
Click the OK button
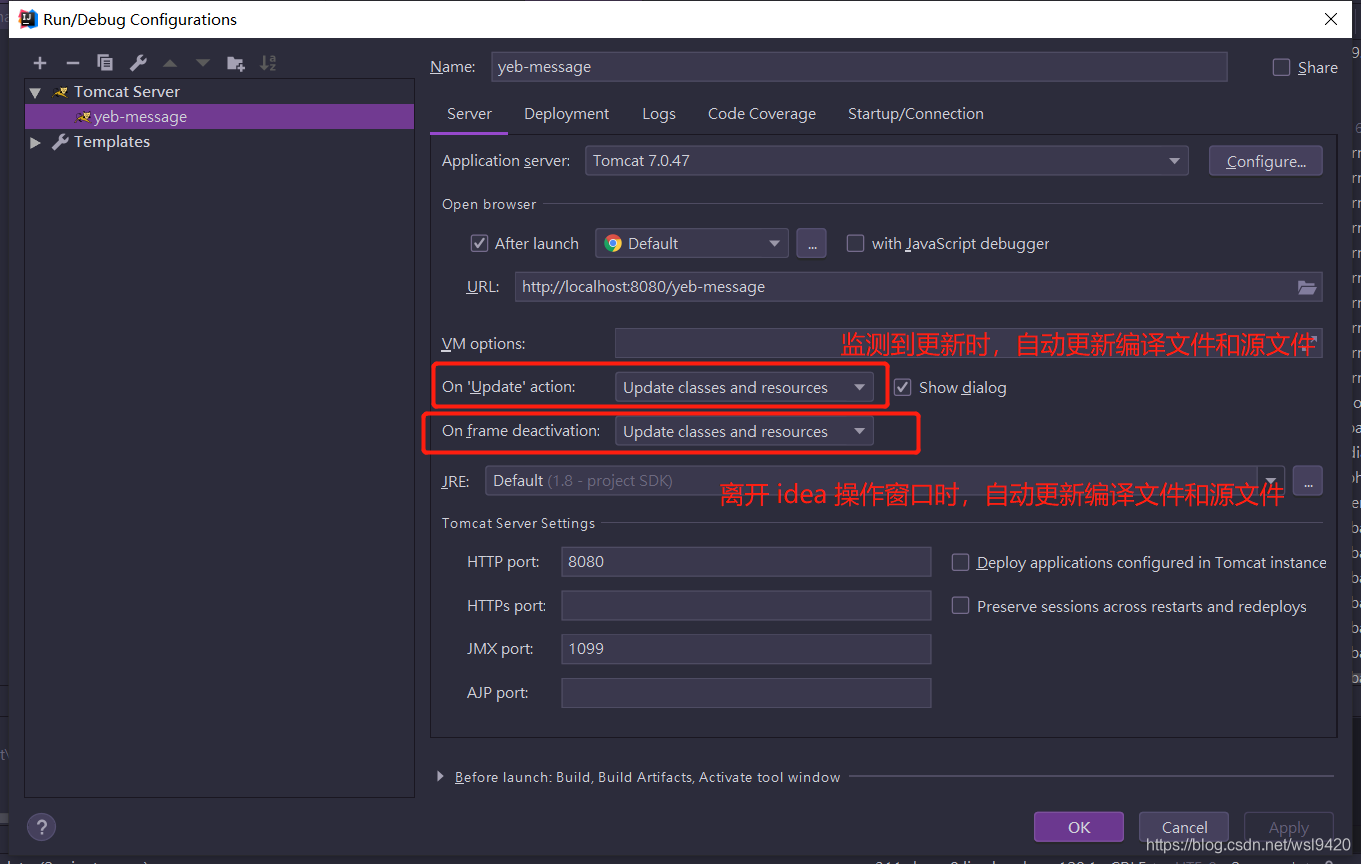pos(1079,827)
